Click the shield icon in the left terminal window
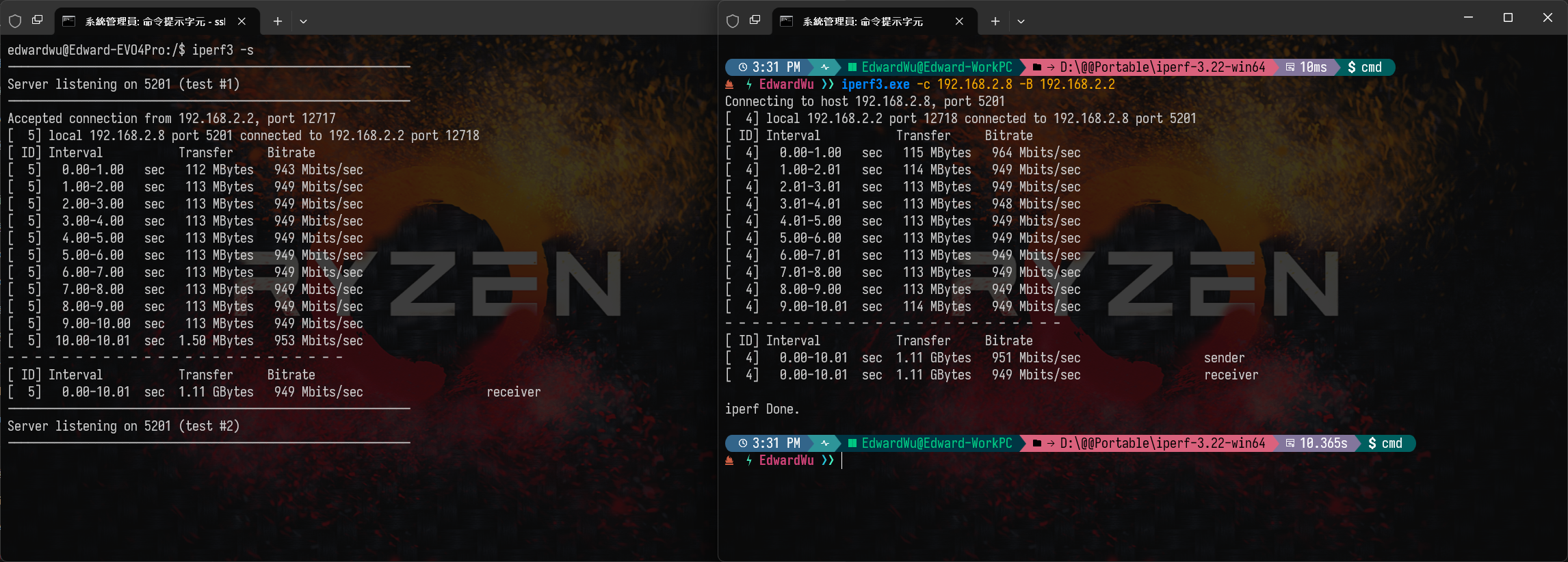This screenshot has width=1568, height=562. (15, 21)
